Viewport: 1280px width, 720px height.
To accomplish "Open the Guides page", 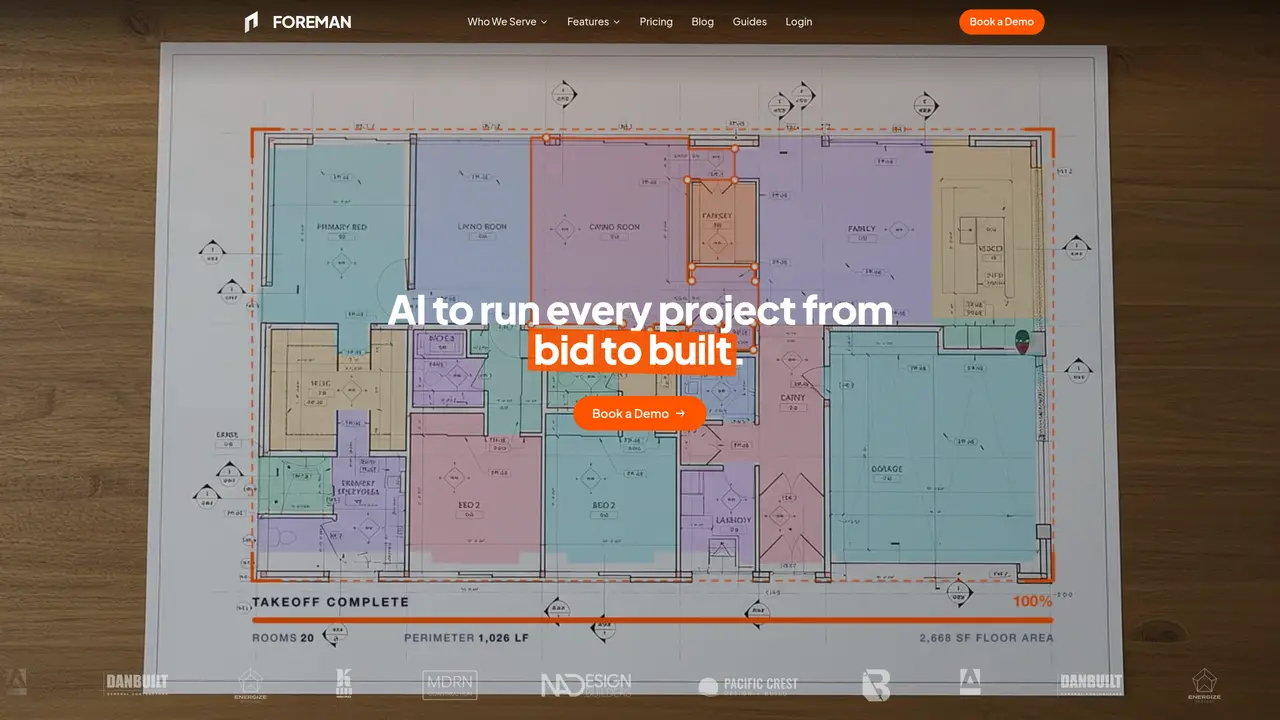I will click(x=750, y=22).
